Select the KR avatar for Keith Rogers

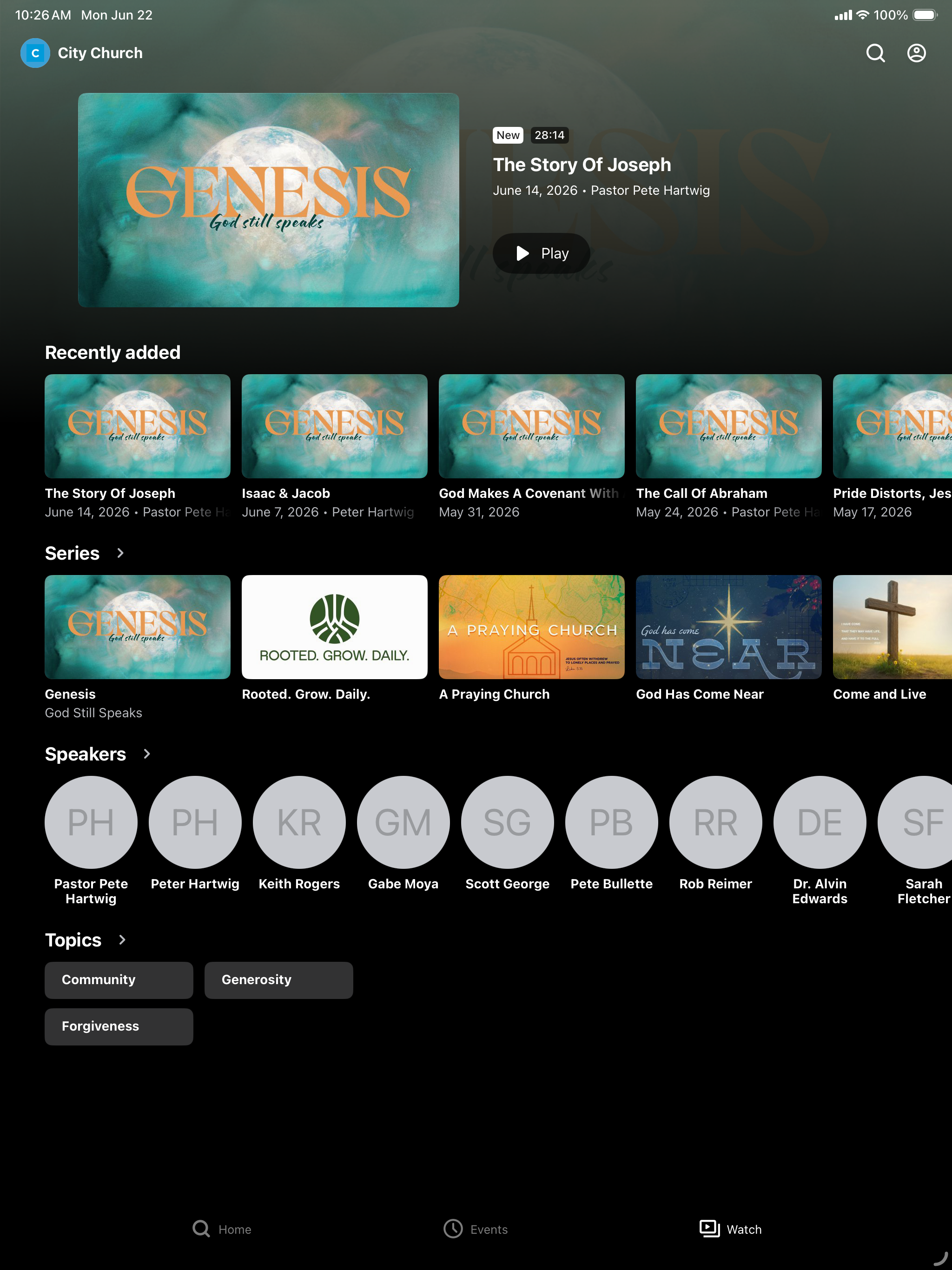[x=299, y=822]
